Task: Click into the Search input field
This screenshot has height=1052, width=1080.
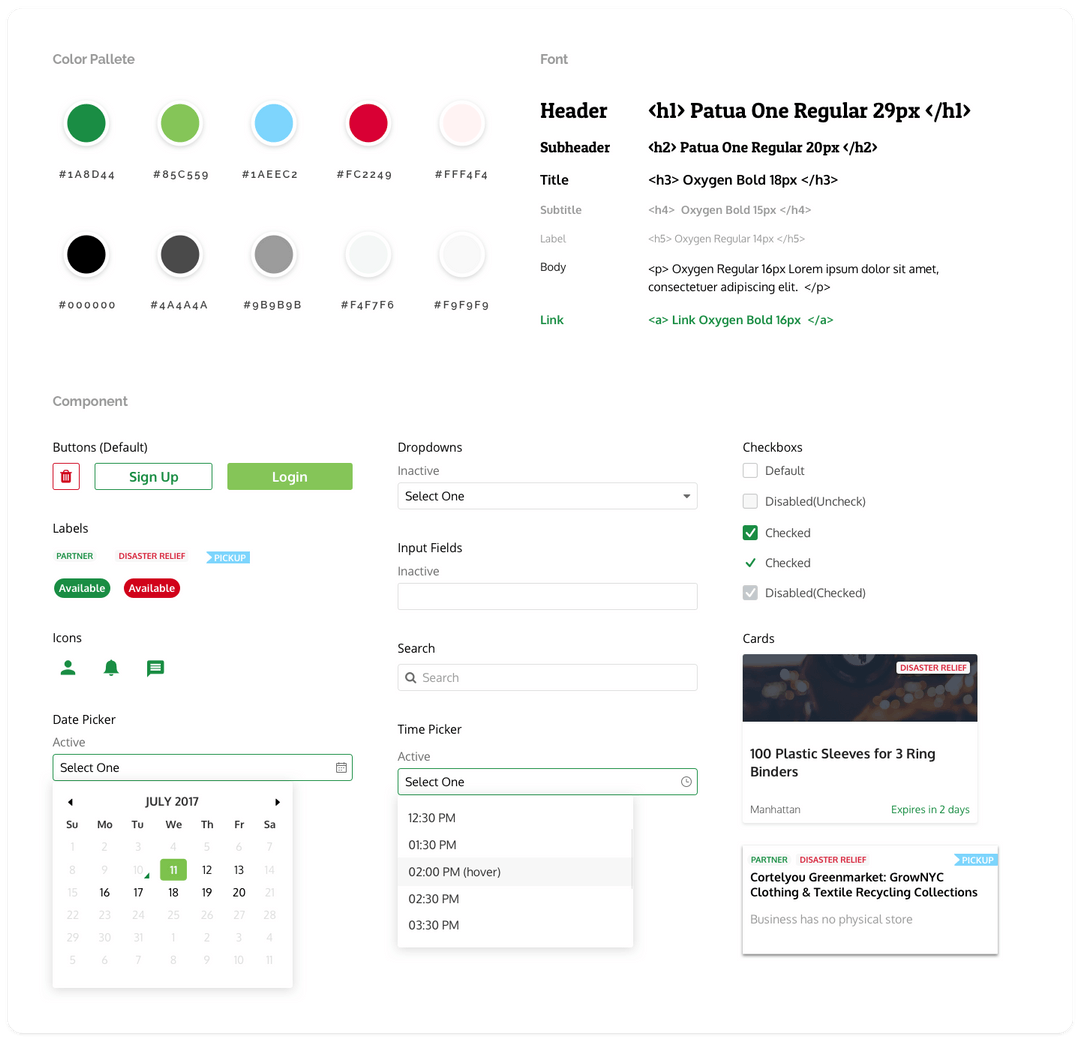Action: tap(548, 677)
